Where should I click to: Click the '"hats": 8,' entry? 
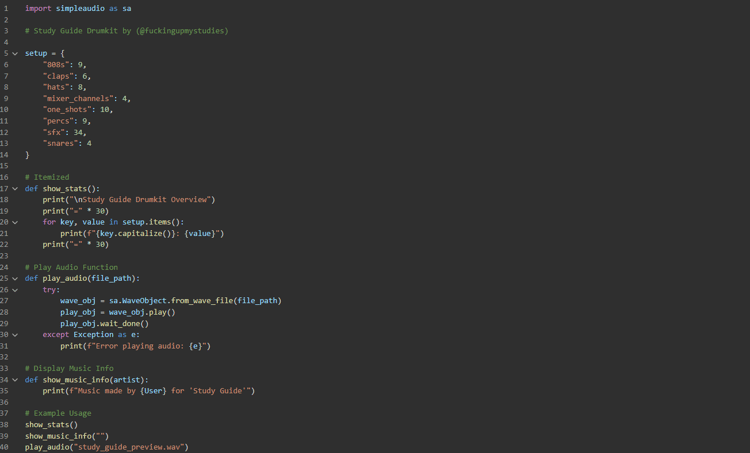pyautogui.click(x=65, y=87)
